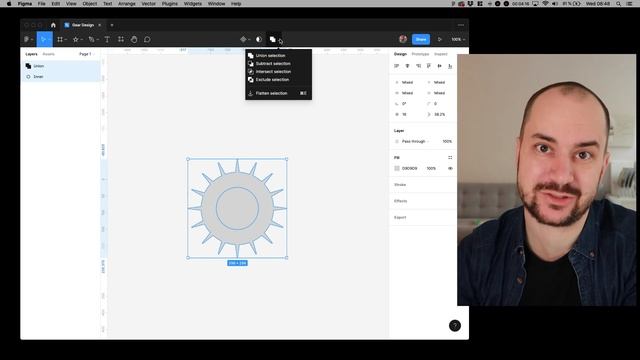Expand the Move tool dropdown arrow

[x=49, y=40]
